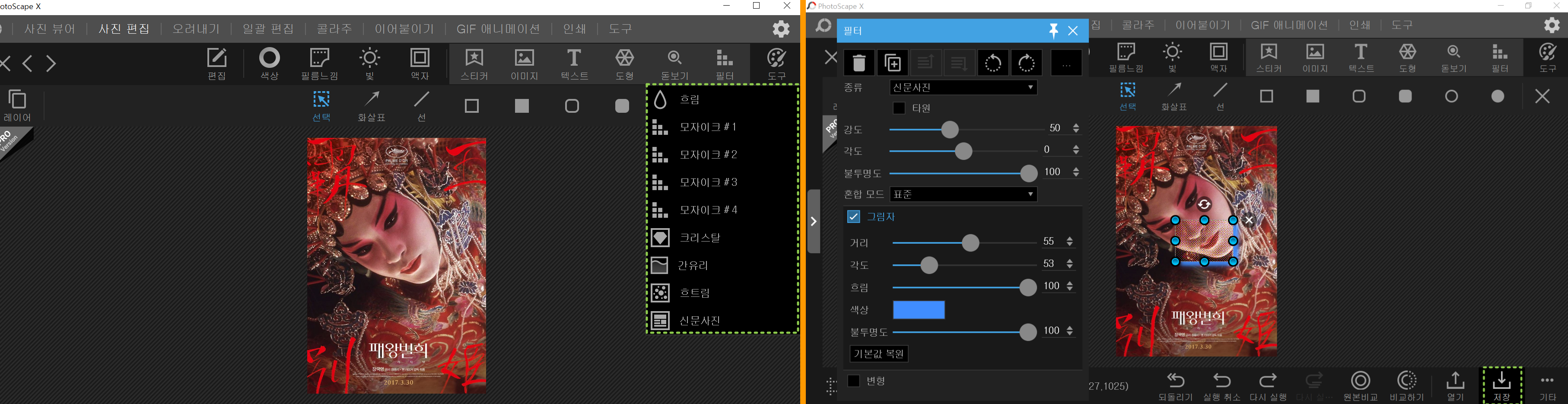Switch to 인쇄 tab in right window
The image size is (1568, 404).
tap(1360, 25)
